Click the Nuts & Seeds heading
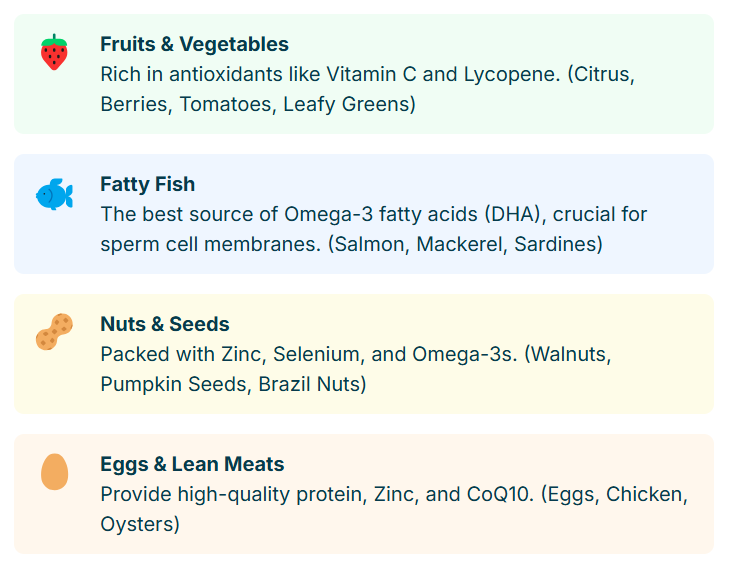This screenshot has width=731, height=575. point(164,324)
